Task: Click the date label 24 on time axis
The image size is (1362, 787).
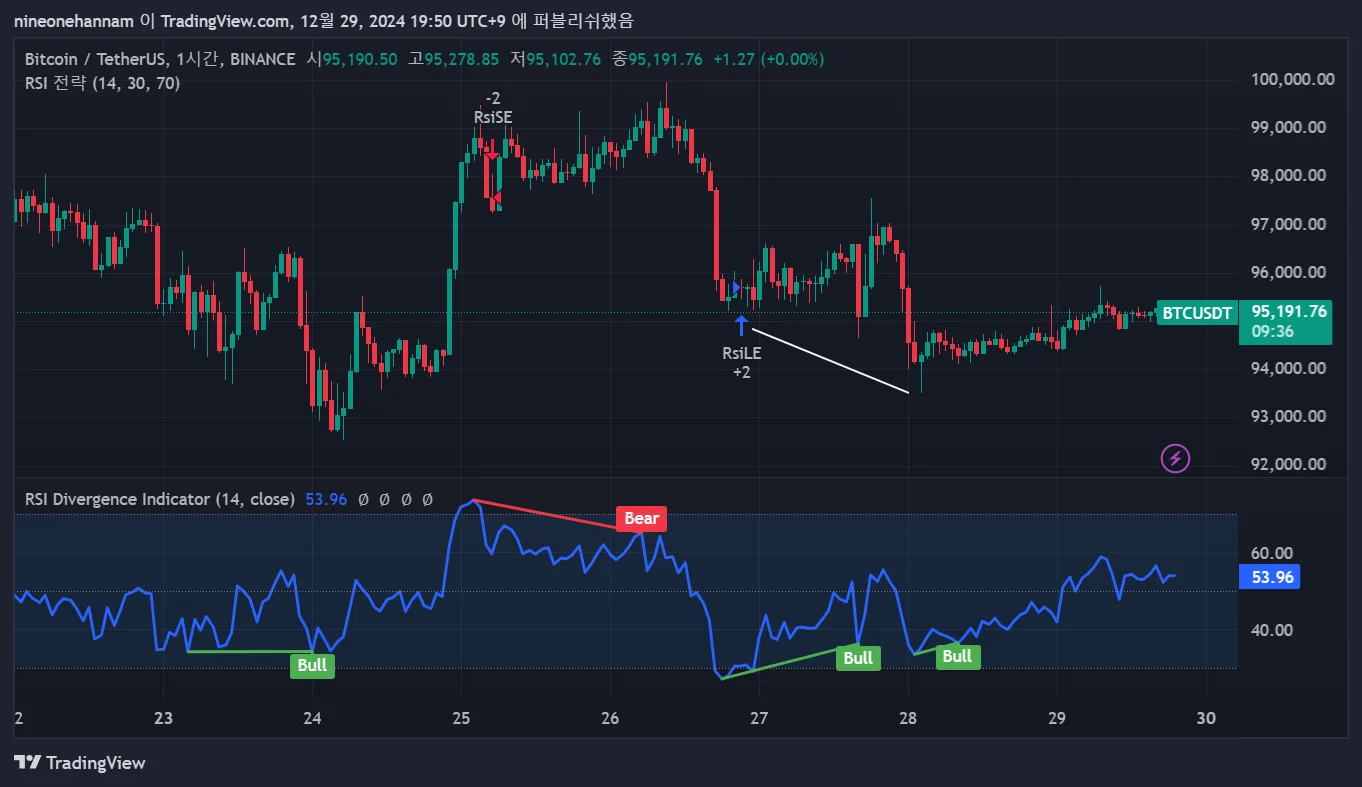Action: [313, 717]
